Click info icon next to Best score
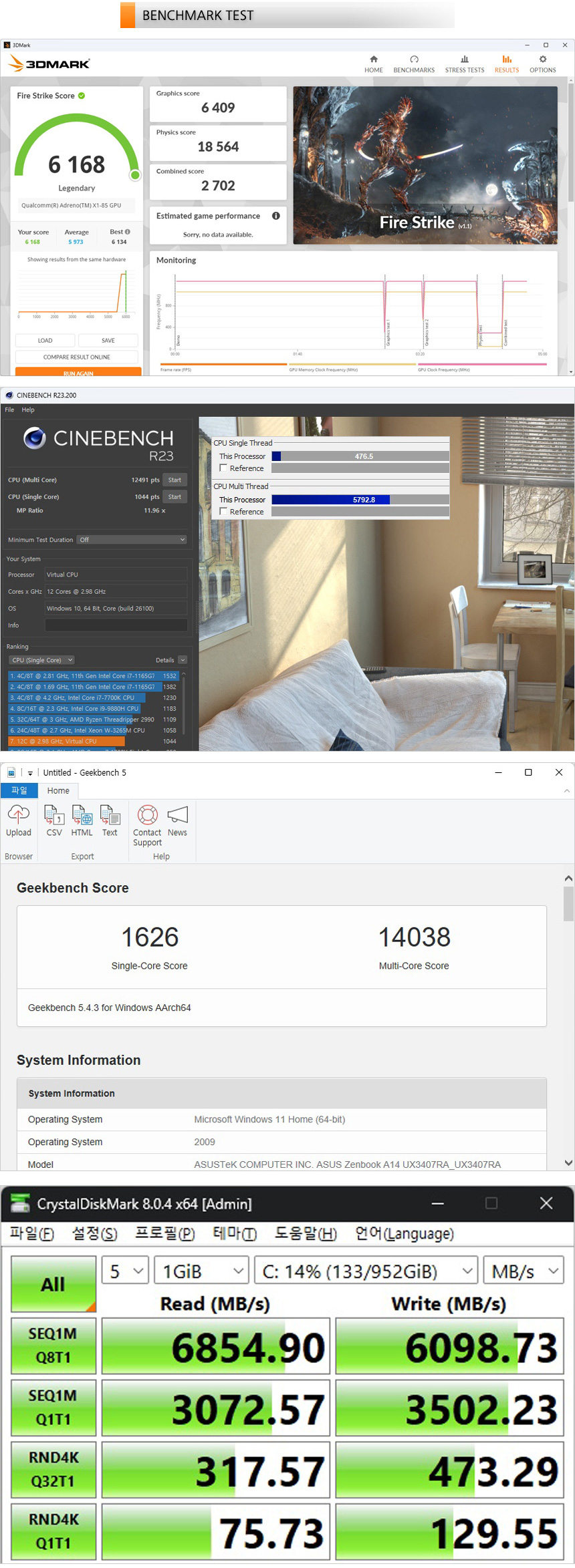 coord(128,232)
